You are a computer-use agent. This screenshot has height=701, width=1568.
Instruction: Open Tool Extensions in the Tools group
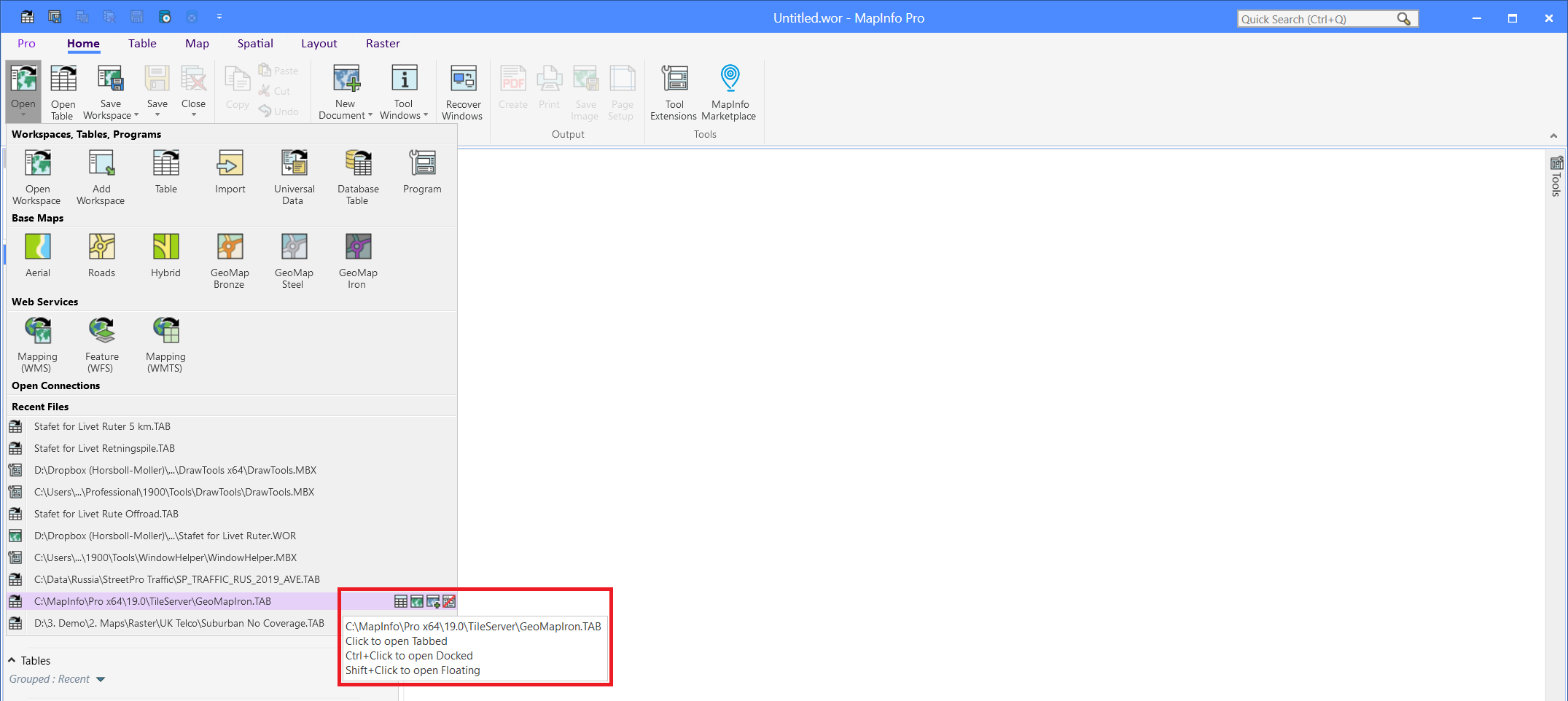click(674, 92)
